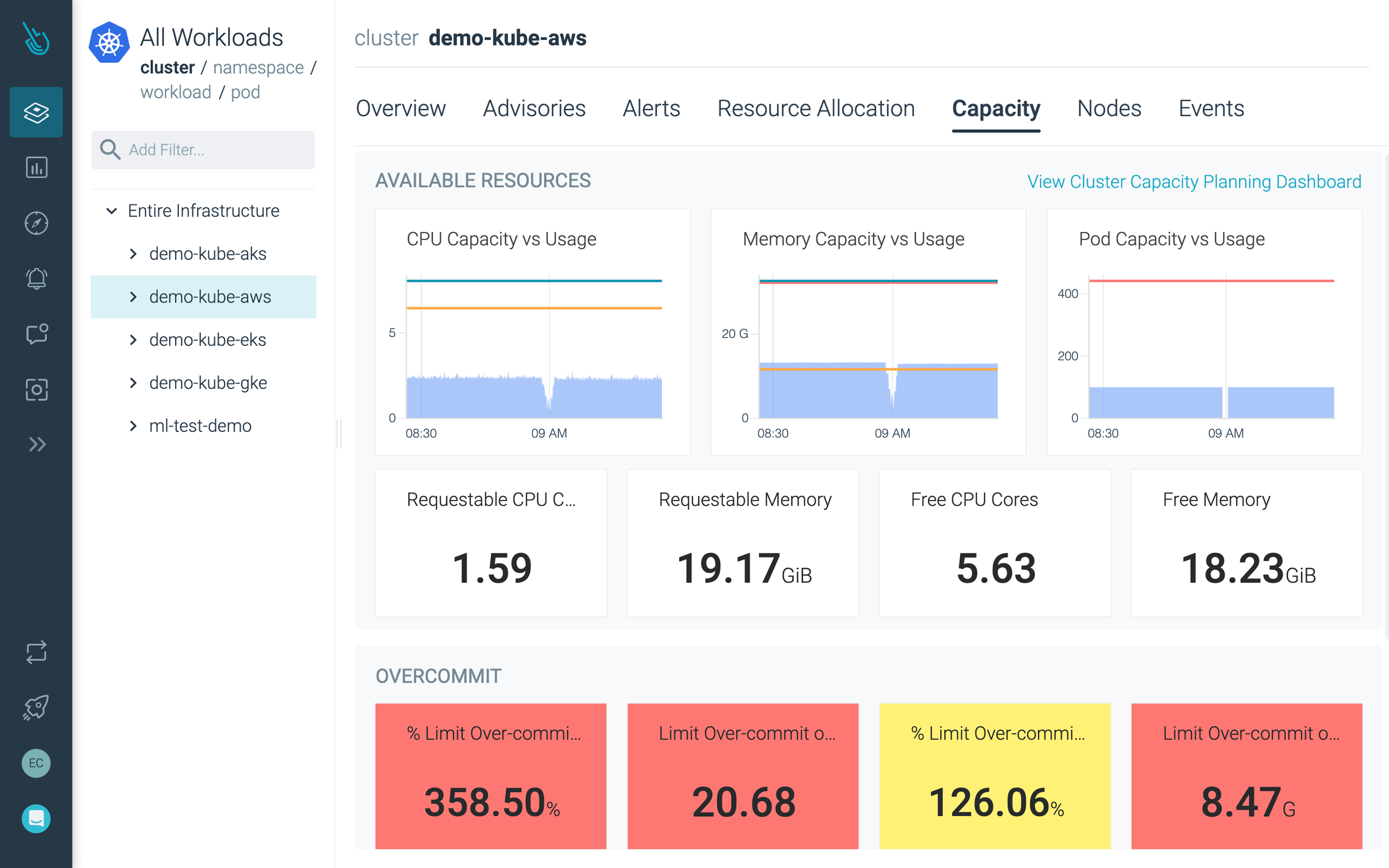Open View Cluster Capacity Planning Dashboard link
This screenshot has height=868, width=1389.
click(1194, 181)
